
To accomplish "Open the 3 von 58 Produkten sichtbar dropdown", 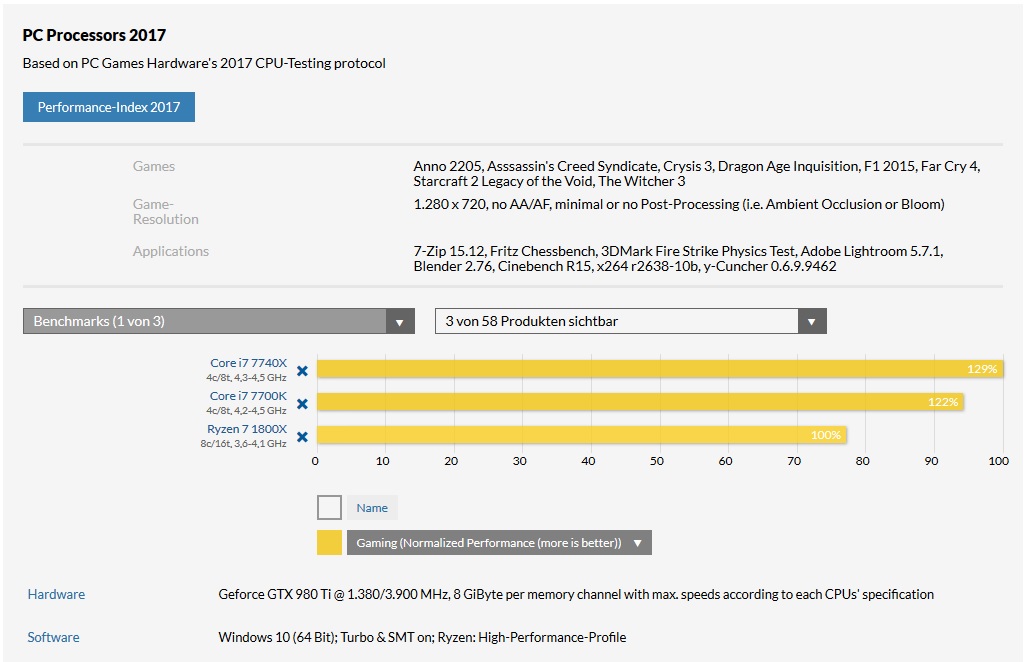I will tap(631, 321).
